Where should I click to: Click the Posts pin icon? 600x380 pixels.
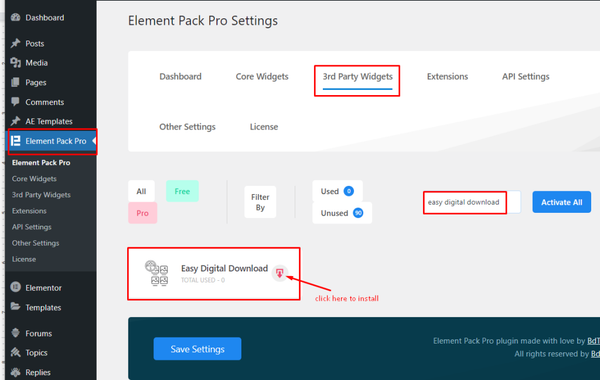16,43
